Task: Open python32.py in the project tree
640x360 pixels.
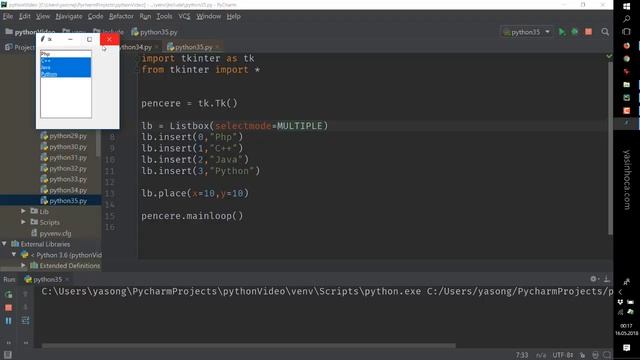Action: 68,168
